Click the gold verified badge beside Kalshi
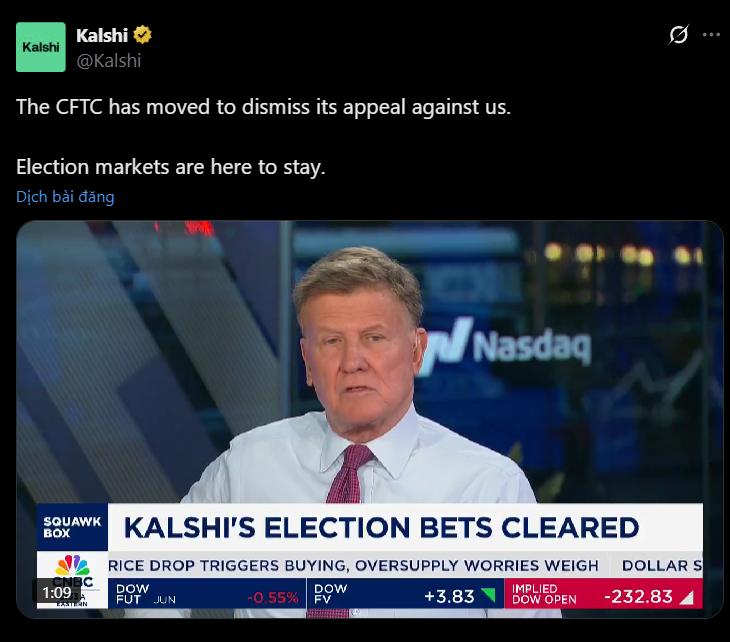Screen dimensions: 730x642 coord(143,36)
